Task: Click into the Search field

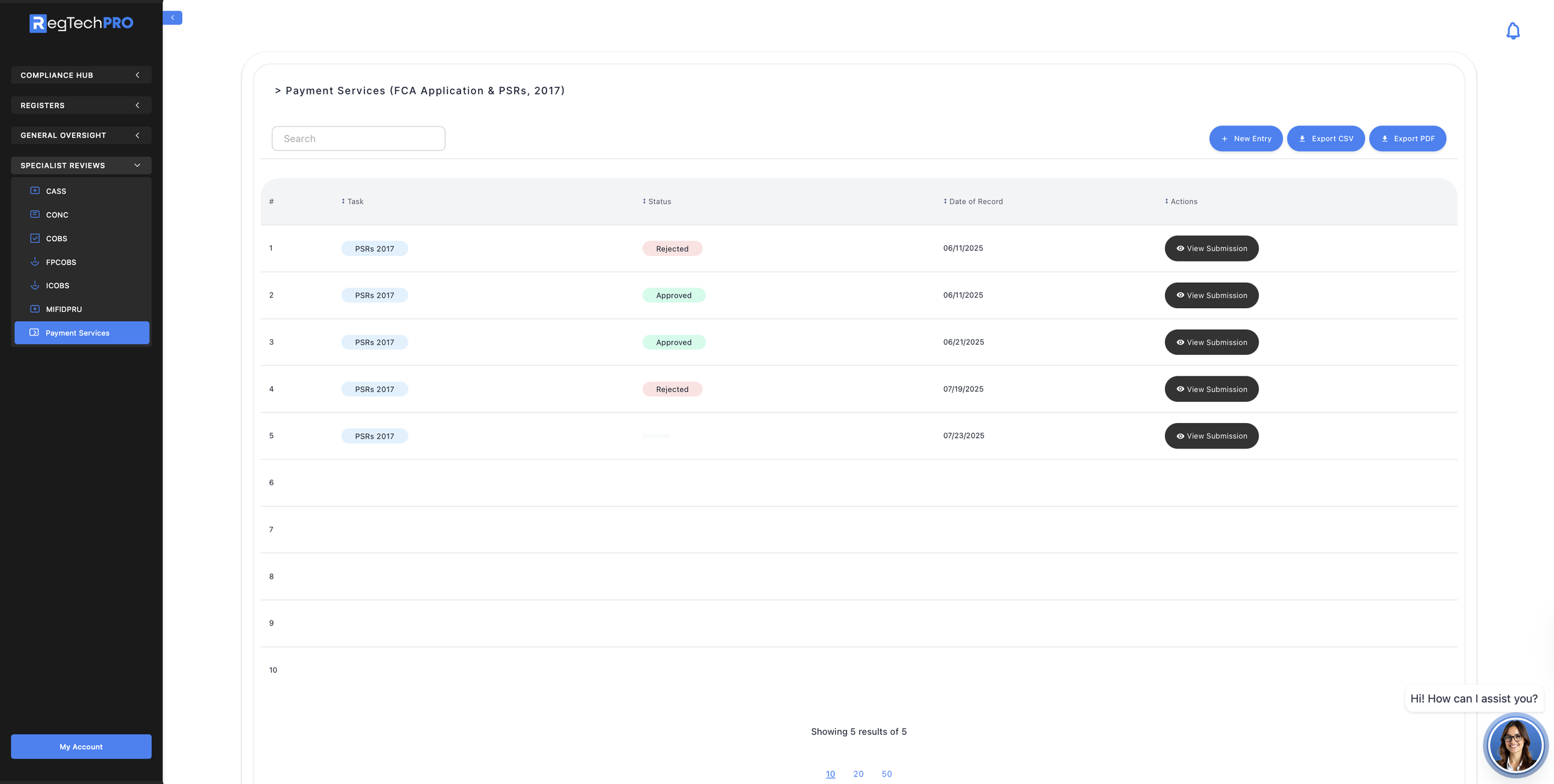Action: point(358,139)
